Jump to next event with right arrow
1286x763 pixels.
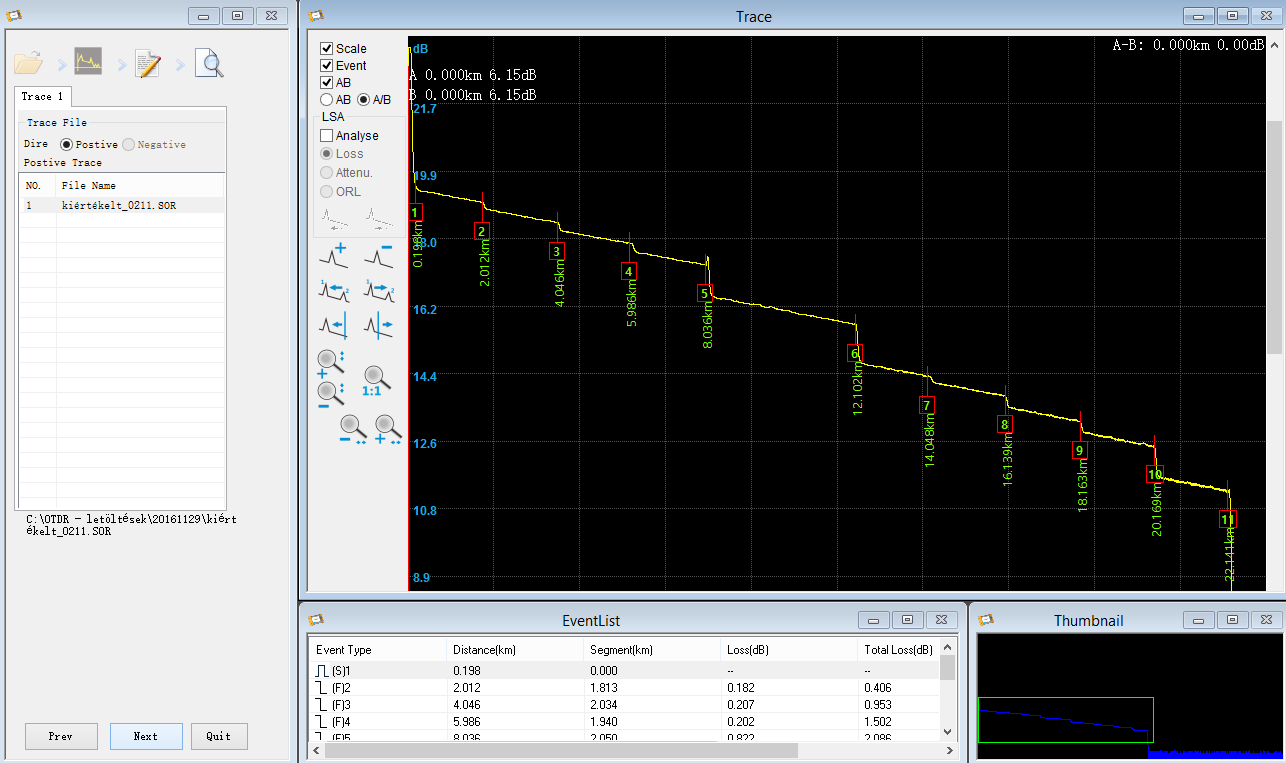(378, 289)
